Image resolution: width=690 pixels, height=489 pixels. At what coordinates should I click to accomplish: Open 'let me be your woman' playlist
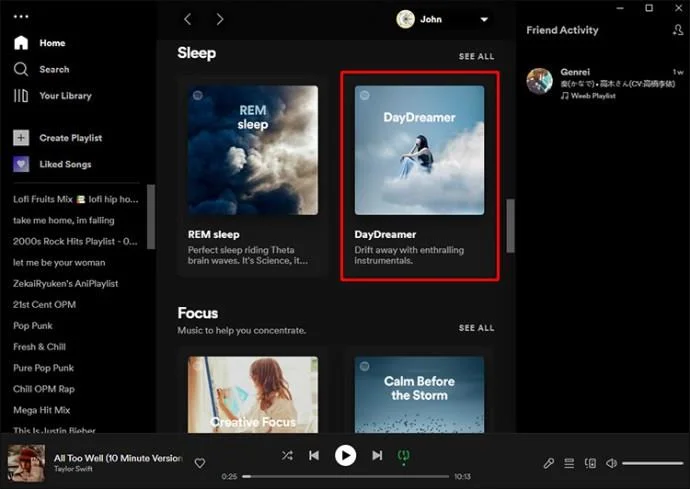[x=59, y=262]
